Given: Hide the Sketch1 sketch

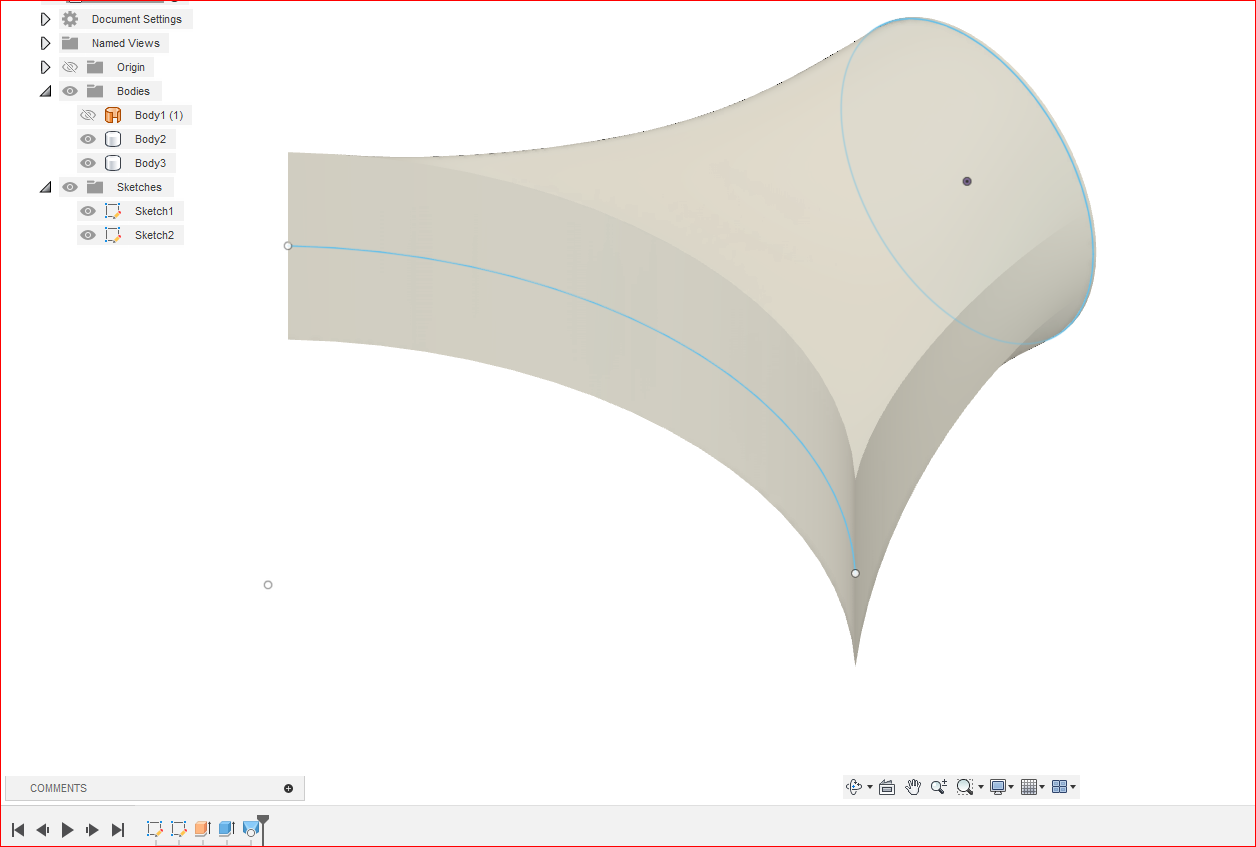Looking at the screenshot, I should (88, 210).
